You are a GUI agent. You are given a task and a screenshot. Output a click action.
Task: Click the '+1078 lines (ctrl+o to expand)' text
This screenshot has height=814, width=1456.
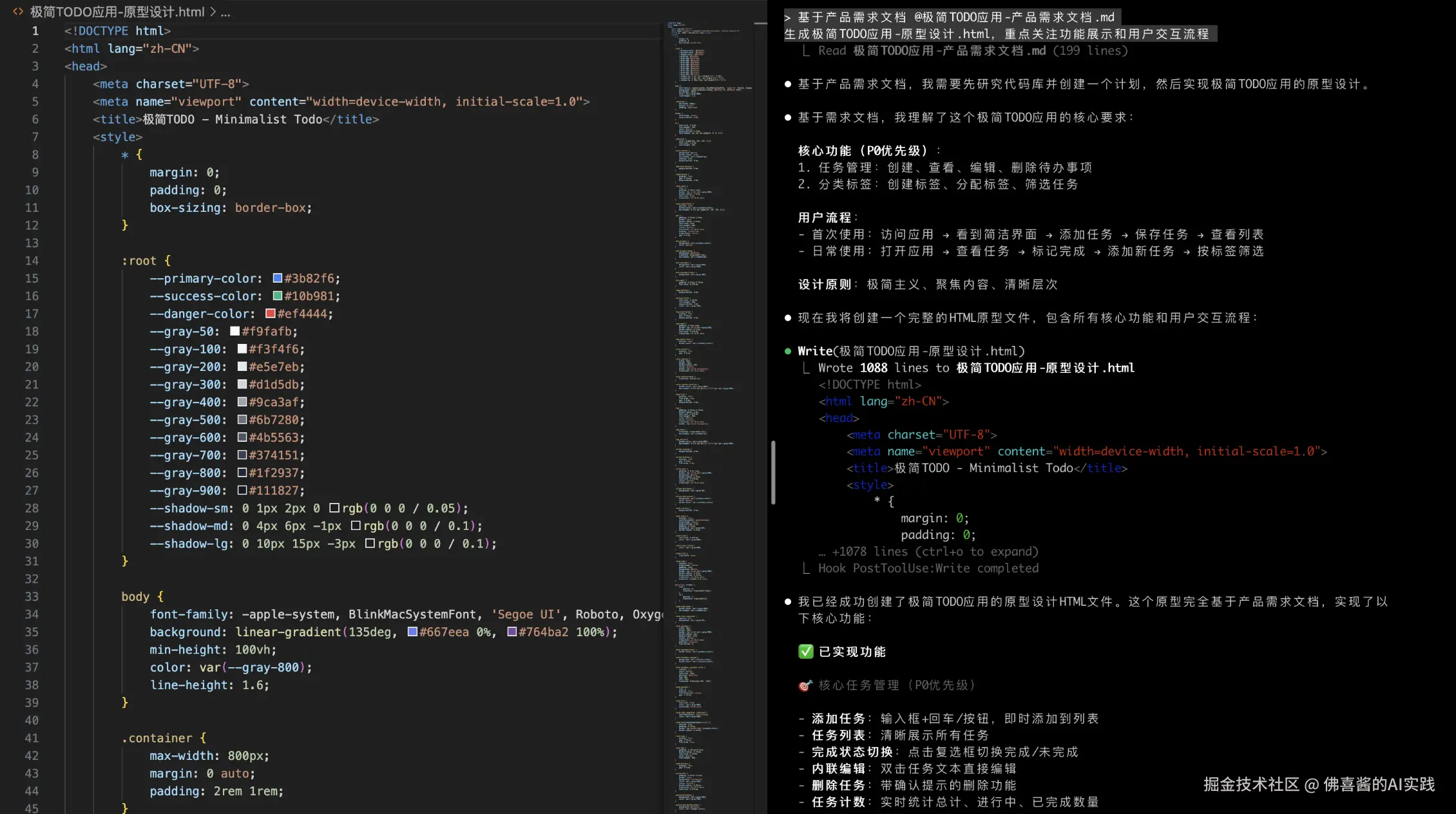(x=934, y=551)
